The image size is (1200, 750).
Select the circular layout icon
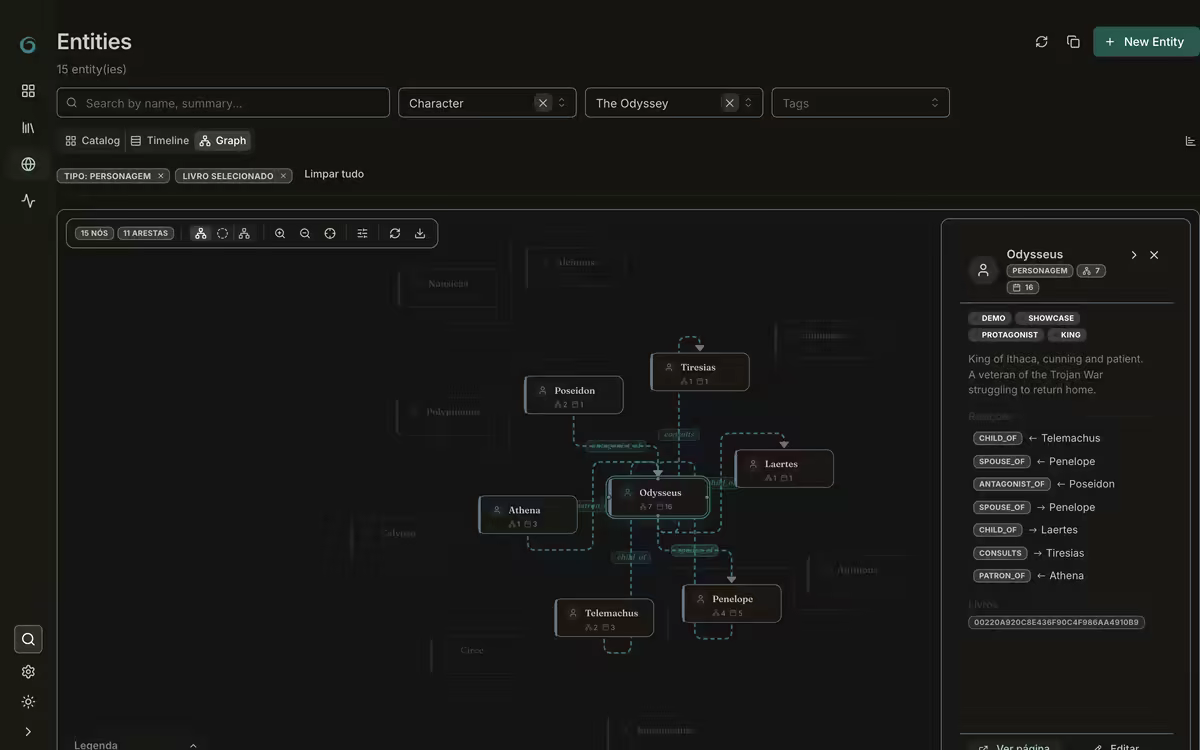point(222,233)
